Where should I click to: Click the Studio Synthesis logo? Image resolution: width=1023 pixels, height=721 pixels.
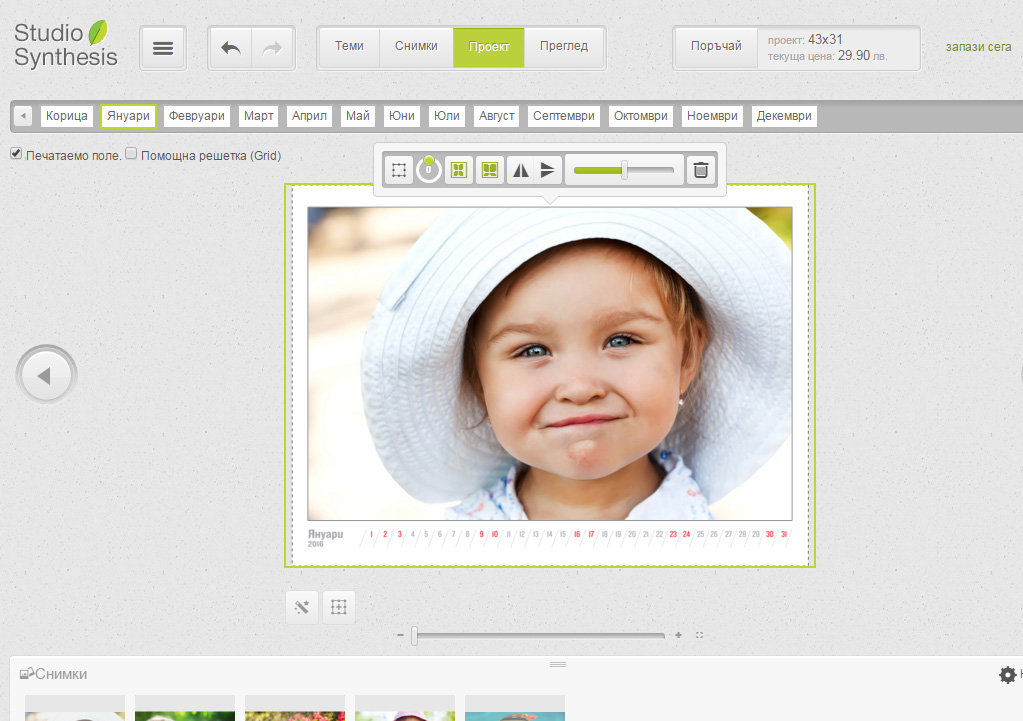65,44
